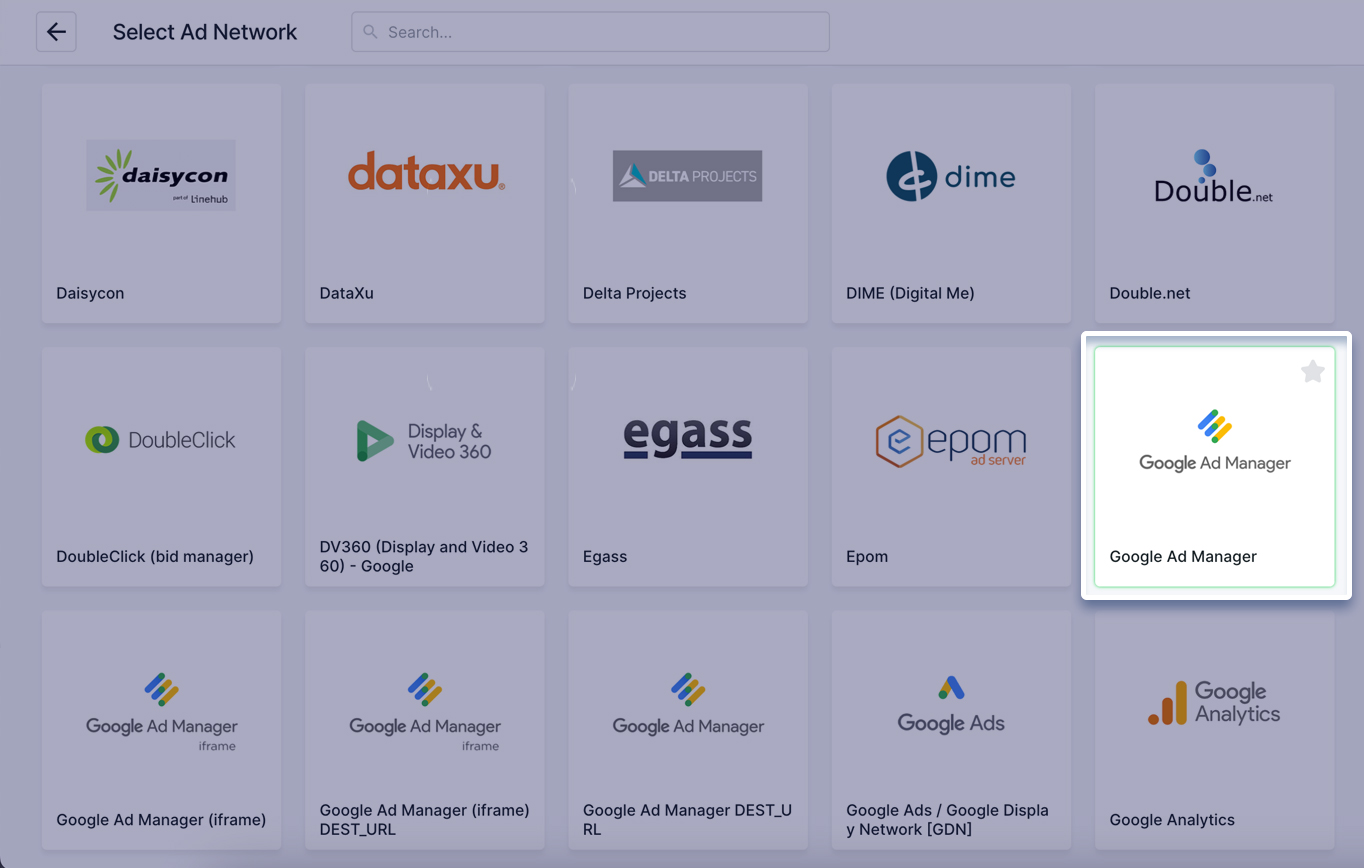Click the DoubleClick logo
This screenshot has height=868, width=1364.
point(161,439)
